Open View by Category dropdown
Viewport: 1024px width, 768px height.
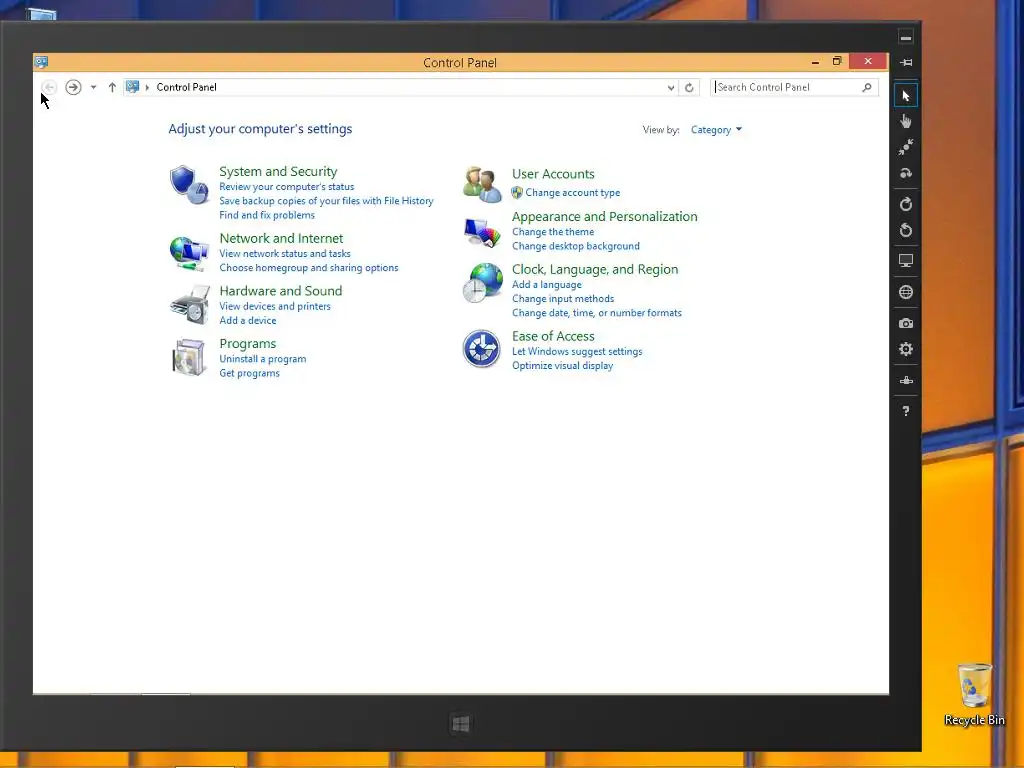pyautogui.click(x=716, y=129)
